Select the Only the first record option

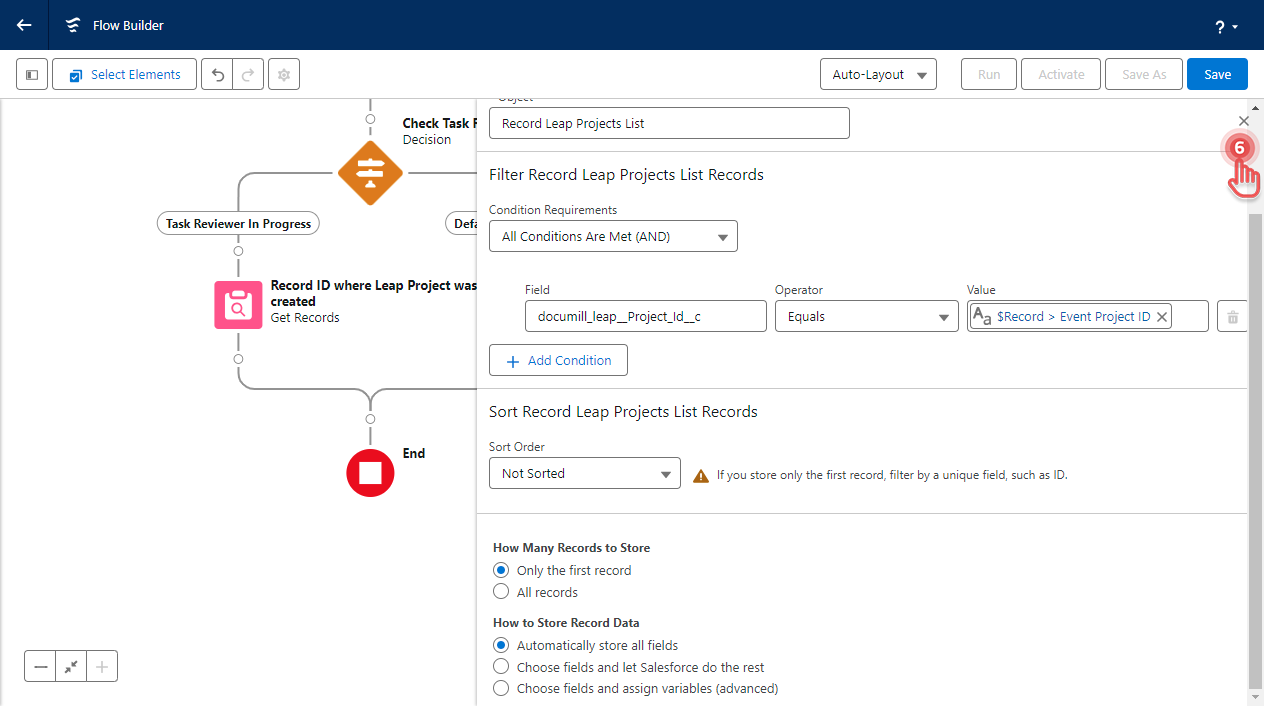[502, 570]
